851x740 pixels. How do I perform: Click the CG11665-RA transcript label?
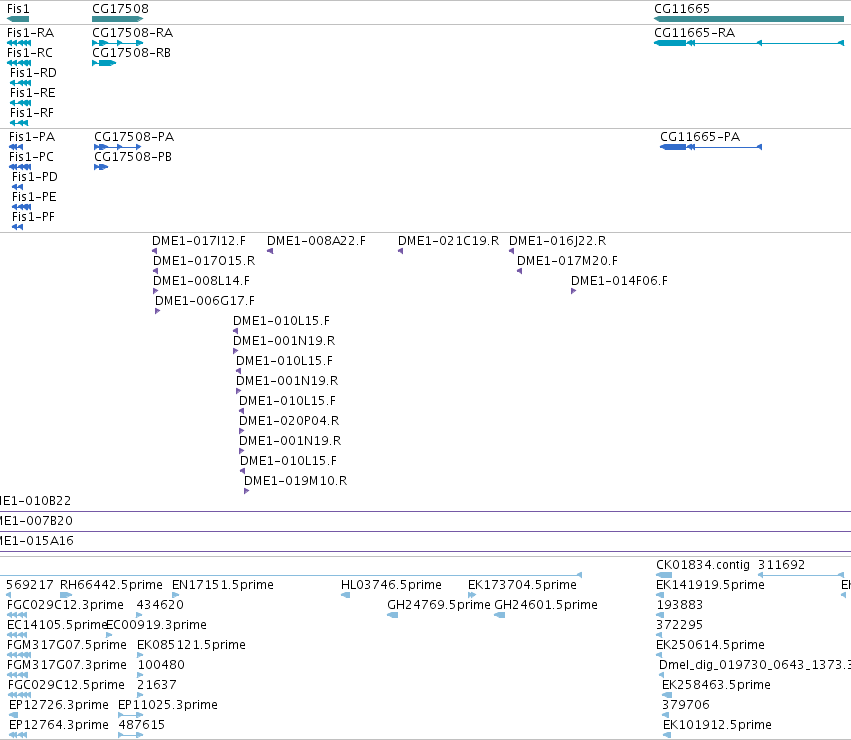pos(695,33)
